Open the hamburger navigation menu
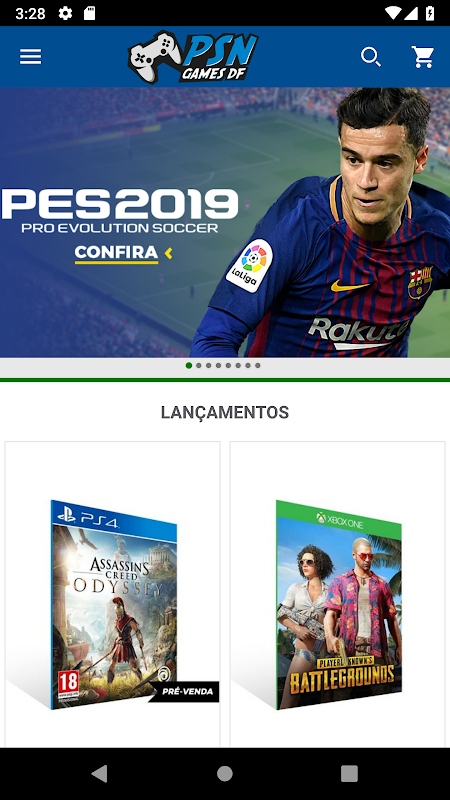 coord(31,56)
